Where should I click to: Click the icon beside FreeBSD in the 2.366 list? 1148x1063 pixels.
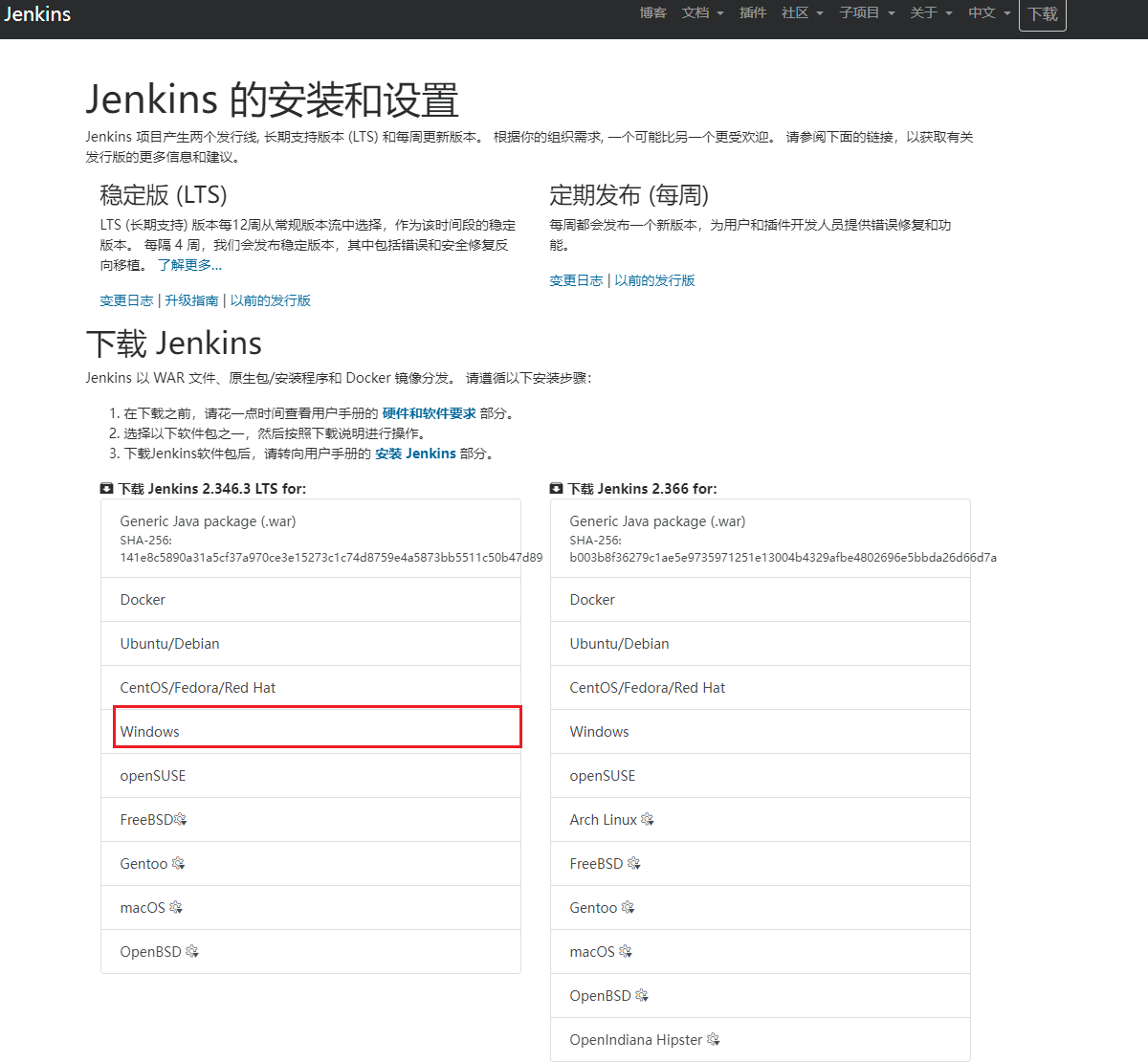(634, 864)
